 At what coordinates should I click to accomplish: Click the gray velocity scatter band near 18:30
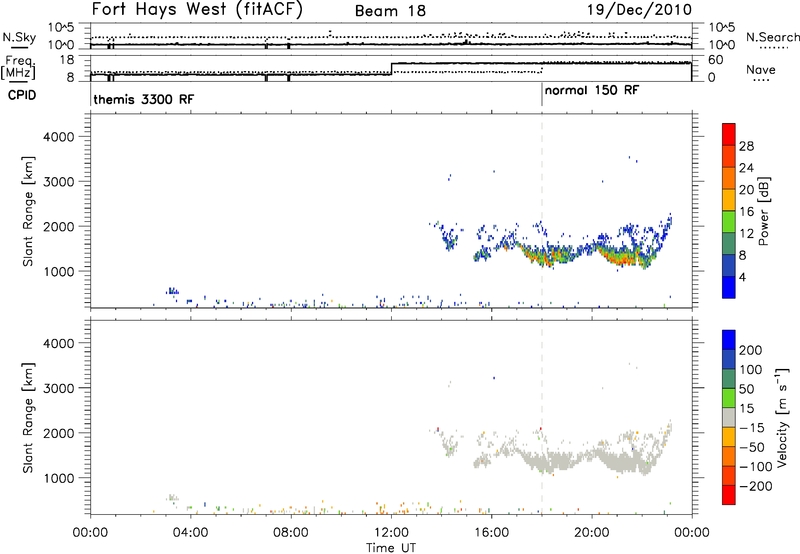coord(555,462)
